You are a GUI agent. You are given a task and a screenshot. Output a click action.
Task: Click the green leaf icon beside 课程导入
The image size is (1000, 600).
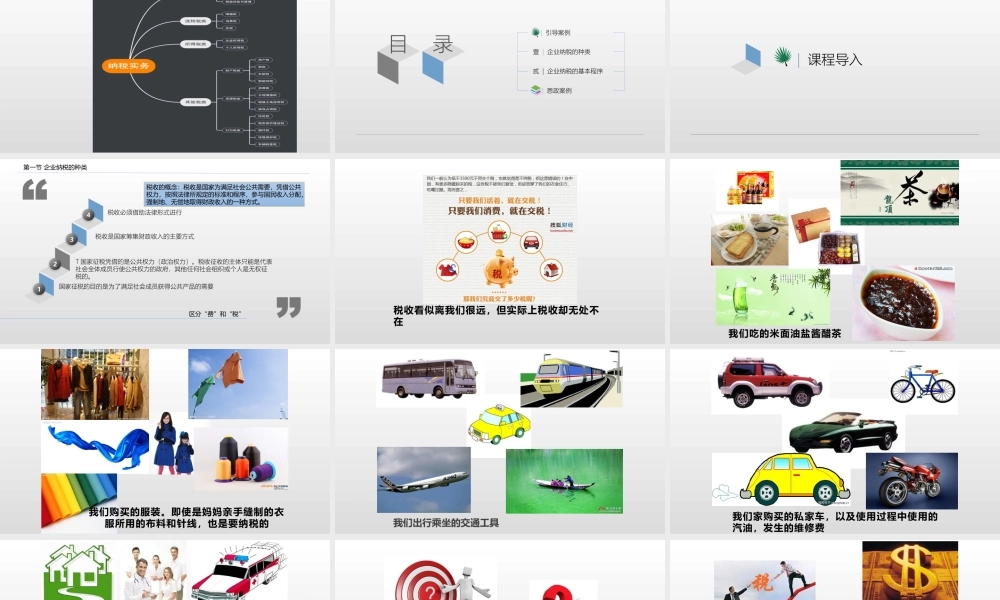pos(783,58)
